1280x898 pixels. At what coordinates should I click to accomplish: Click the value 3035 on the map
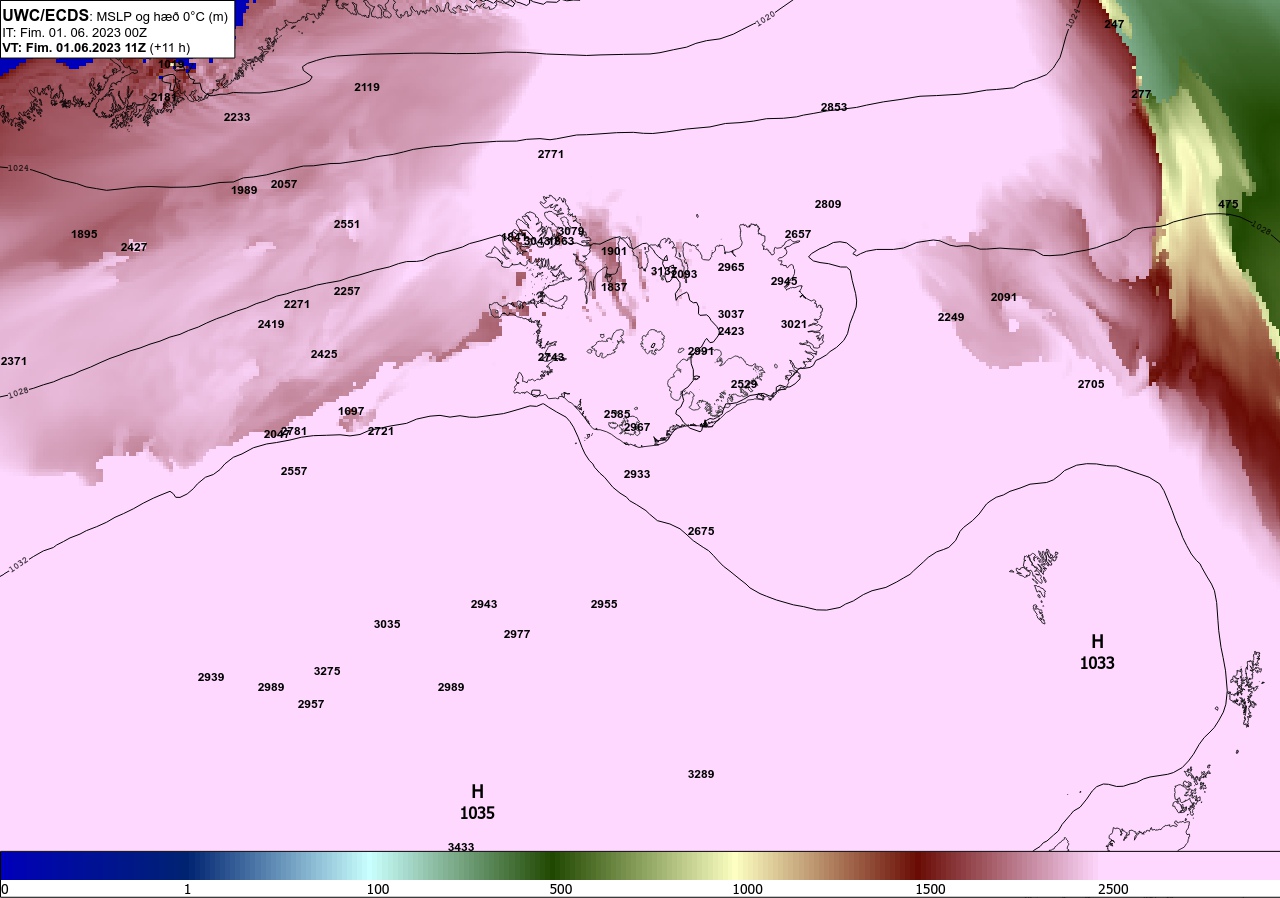387,624
